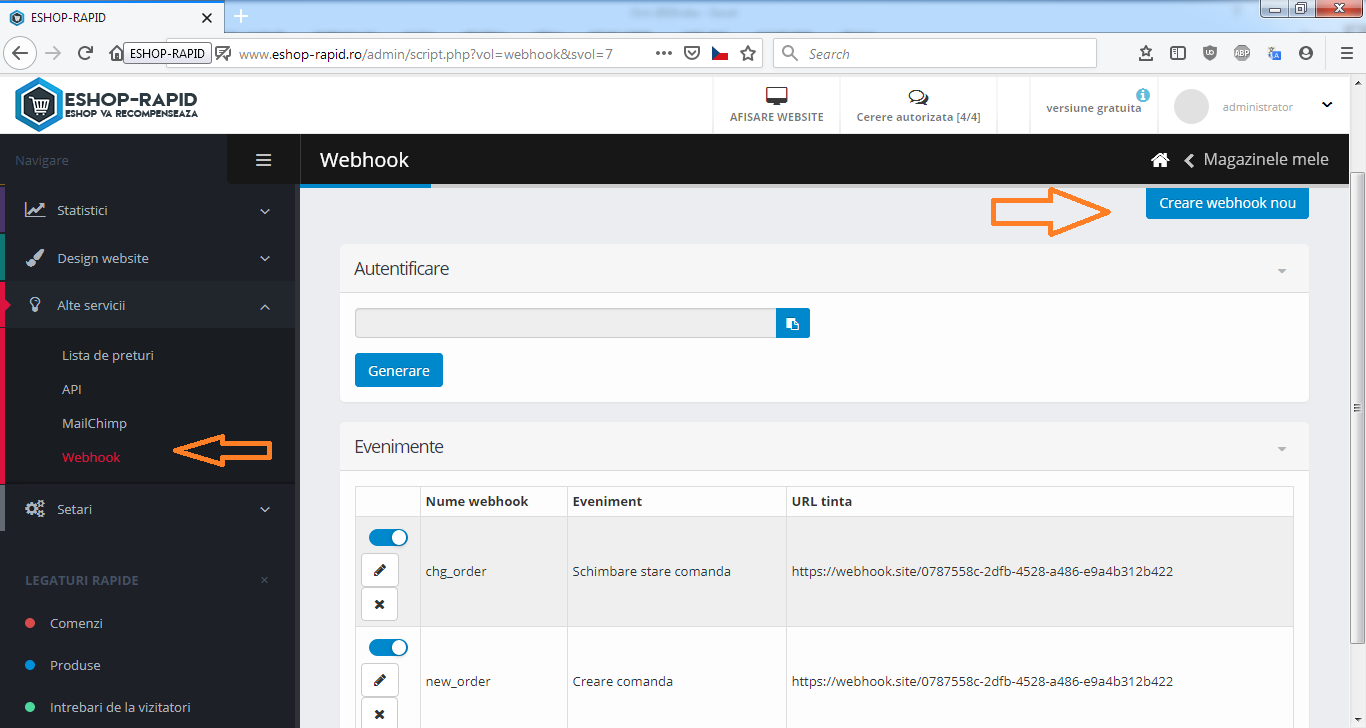Delete the chg_order webhook with the X icon
The height and width of the screenshot is (728, 1366).
(379, 604)
